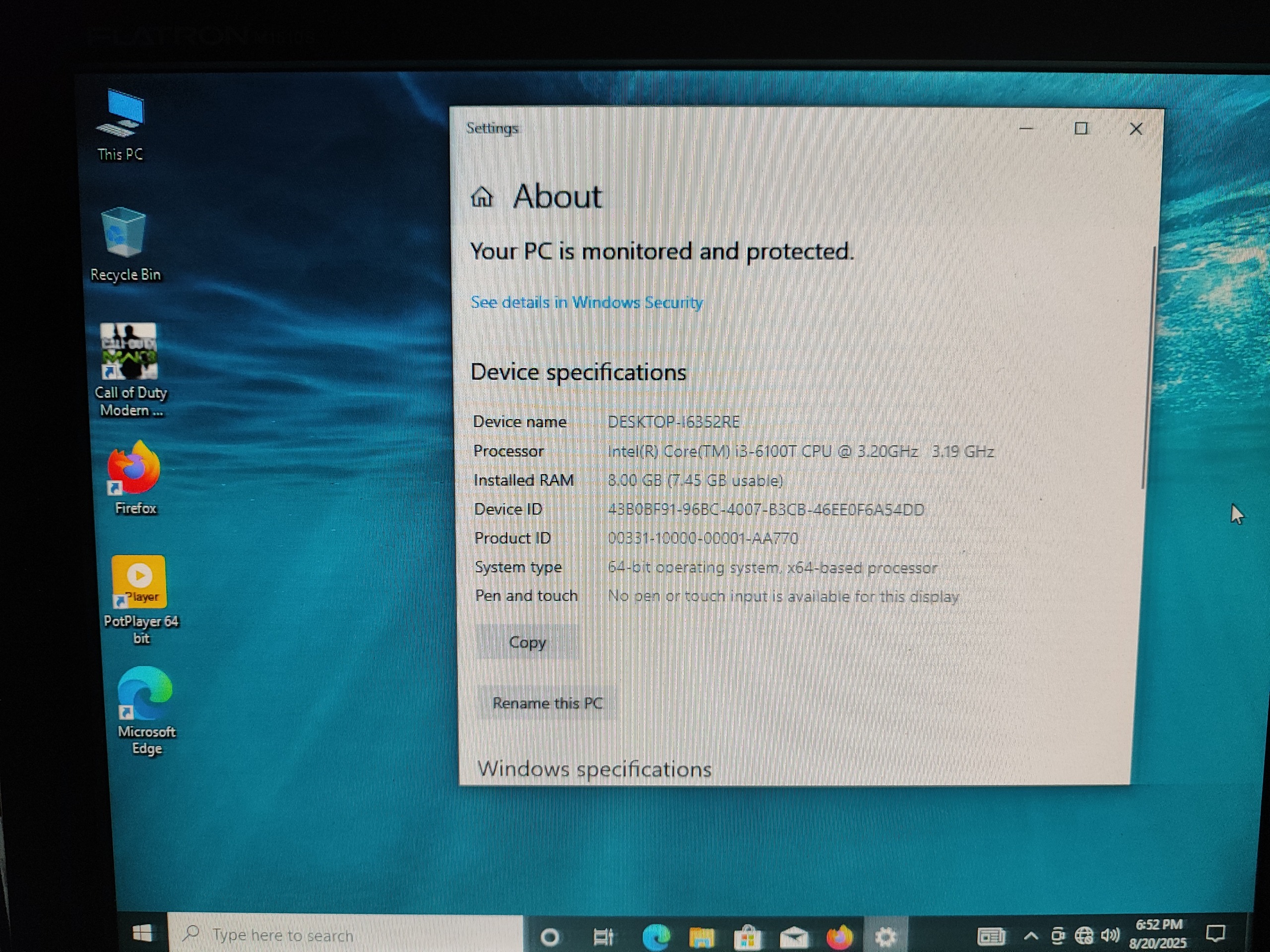
Task: Open the Windows Start menu
Action: tap(142, 933)
